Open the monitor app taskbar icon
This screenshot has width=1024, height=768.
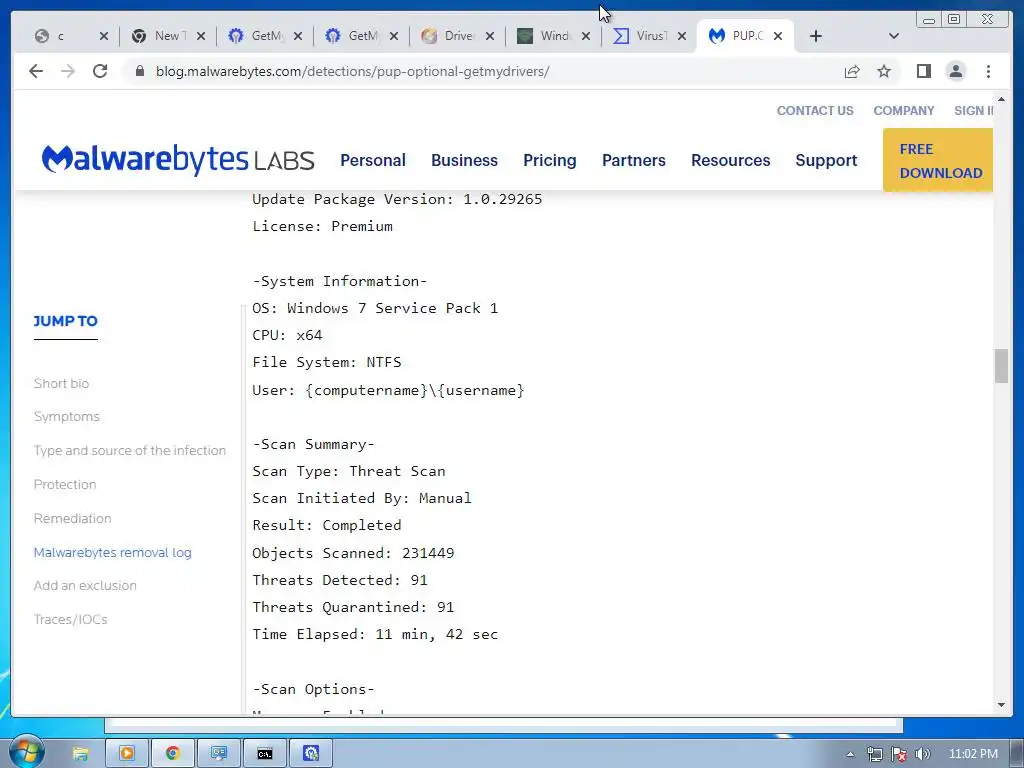pos(218,754)
